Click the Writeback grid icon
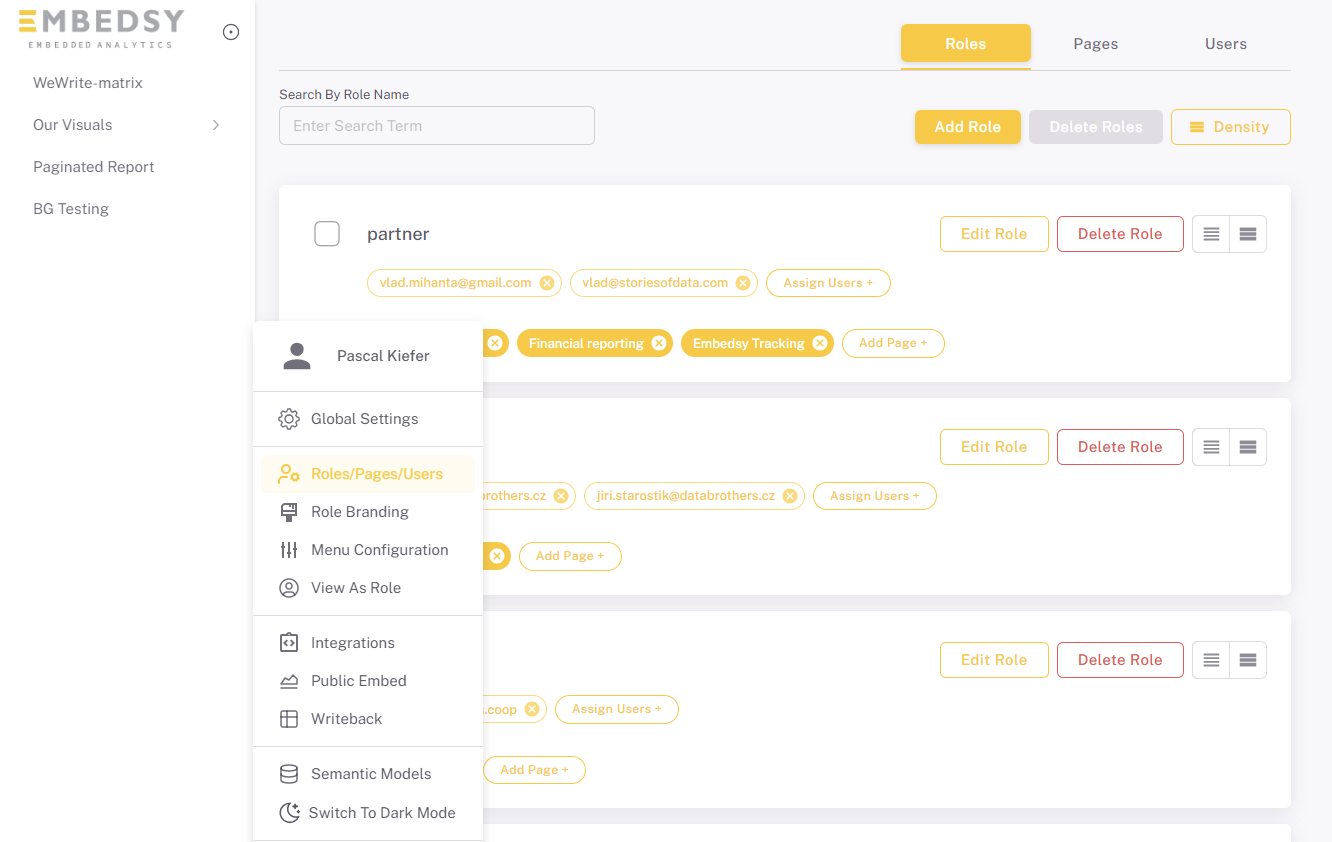This screenshot has height=842, width=1332. click(x=289, y=718)
